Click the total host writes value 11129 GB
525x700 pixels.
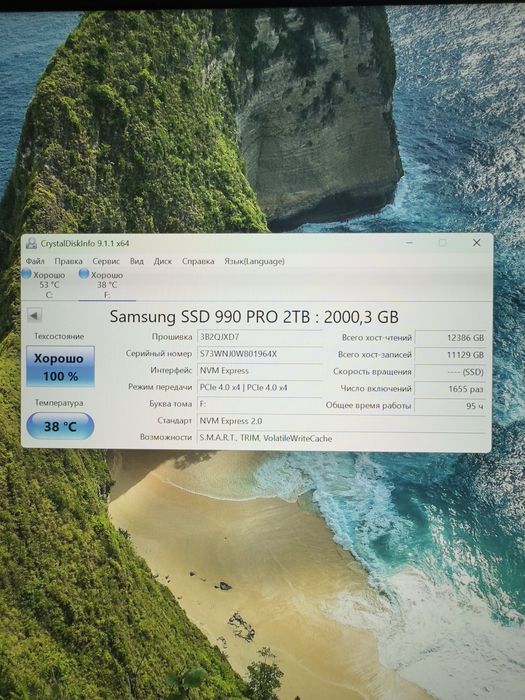451,355
